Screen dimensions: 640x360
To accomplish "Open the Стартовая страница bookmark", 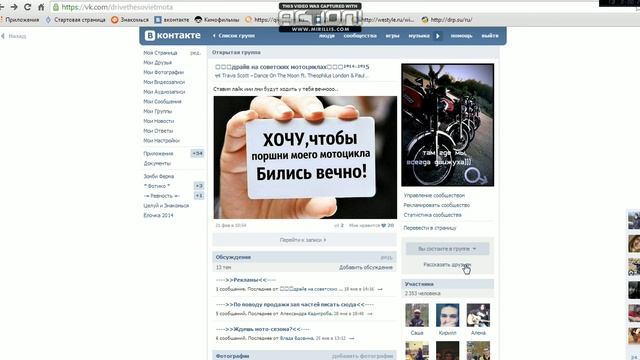I will tap(76, 20).
